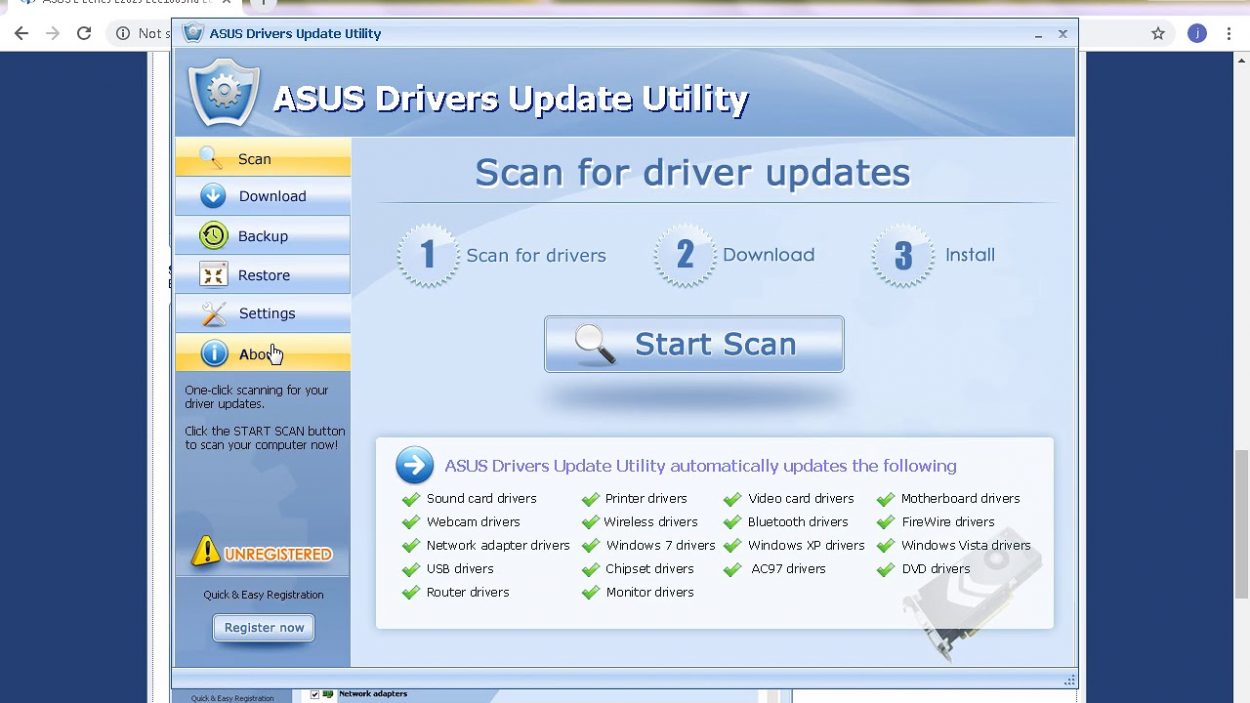Image resolution: width=1250 pixels, height=703 pixels.
Task: Click the green Backup clock icon
Action: [x=213, y=236]
